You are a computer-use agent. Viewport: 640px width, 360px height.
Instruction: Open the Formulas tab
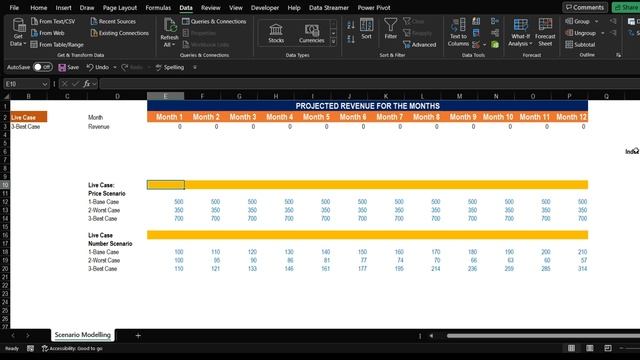coord(158,8)
